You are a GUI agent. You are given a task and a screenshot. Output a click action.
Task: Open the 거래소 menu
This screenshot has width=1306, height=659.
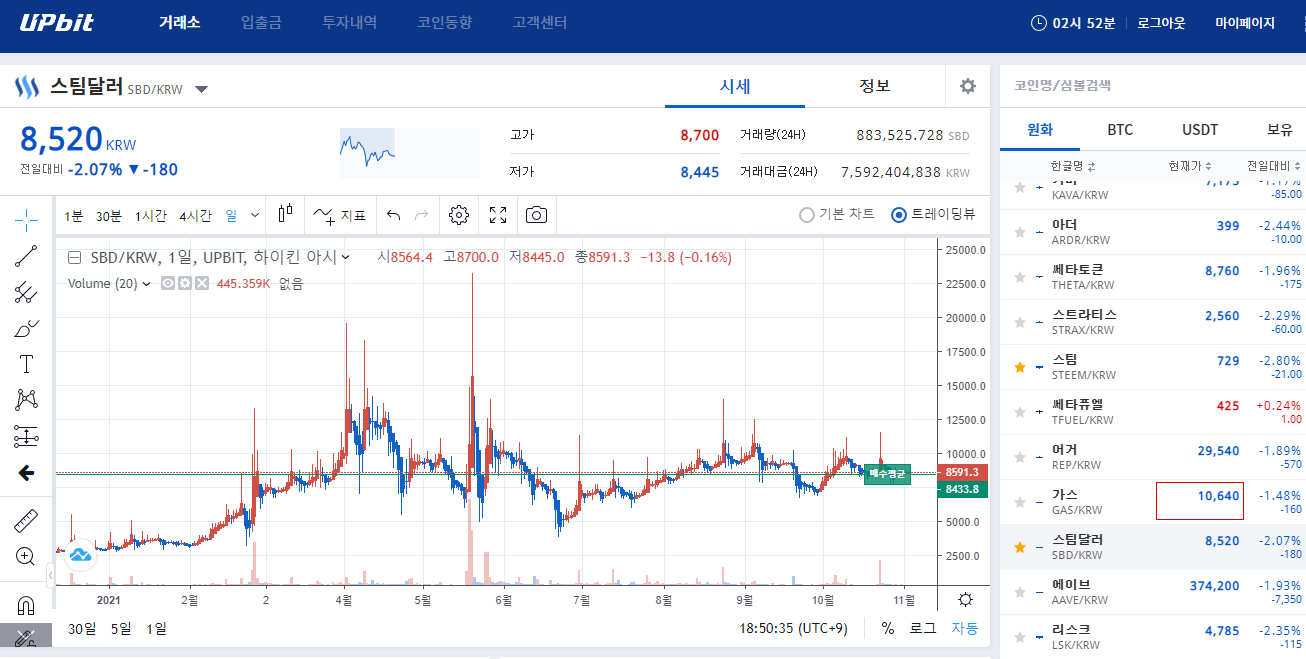(180, 22)
